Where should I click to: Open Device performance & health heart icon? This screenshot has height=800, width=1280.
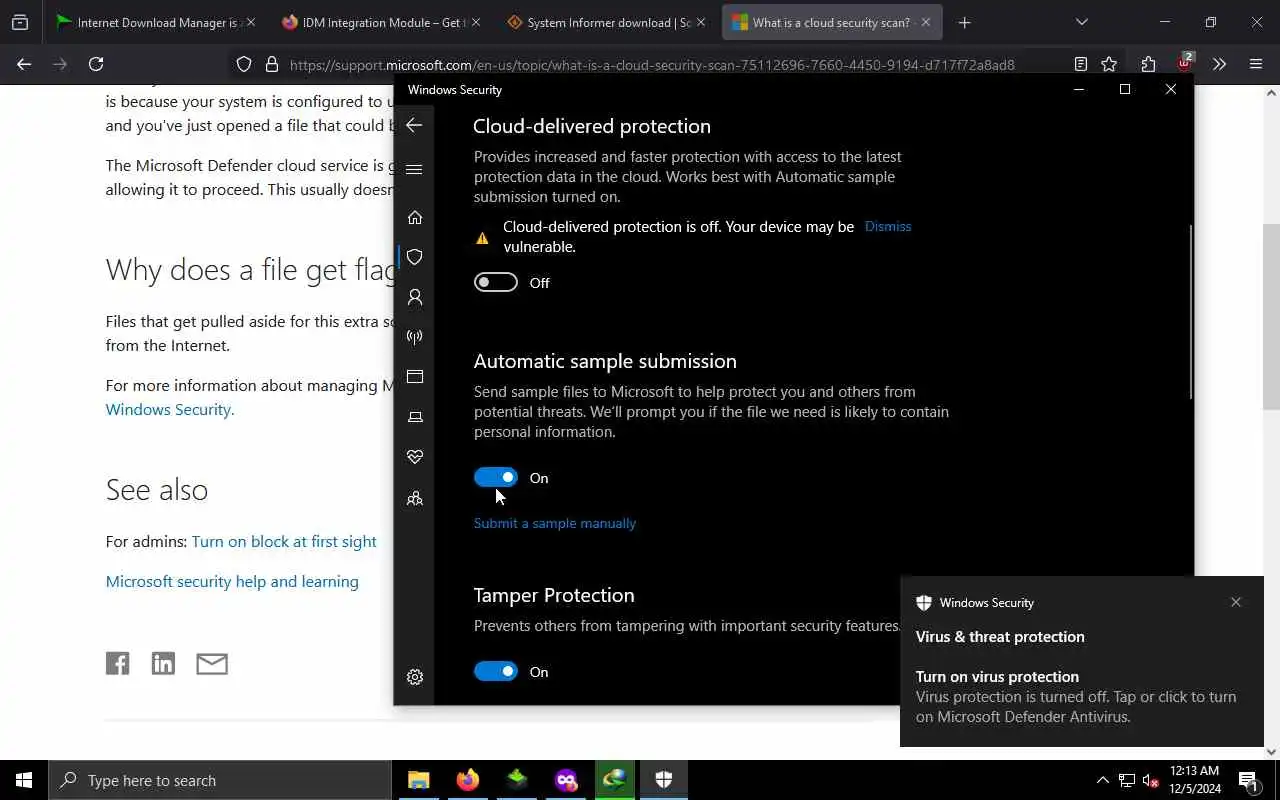tap(415, 457)
